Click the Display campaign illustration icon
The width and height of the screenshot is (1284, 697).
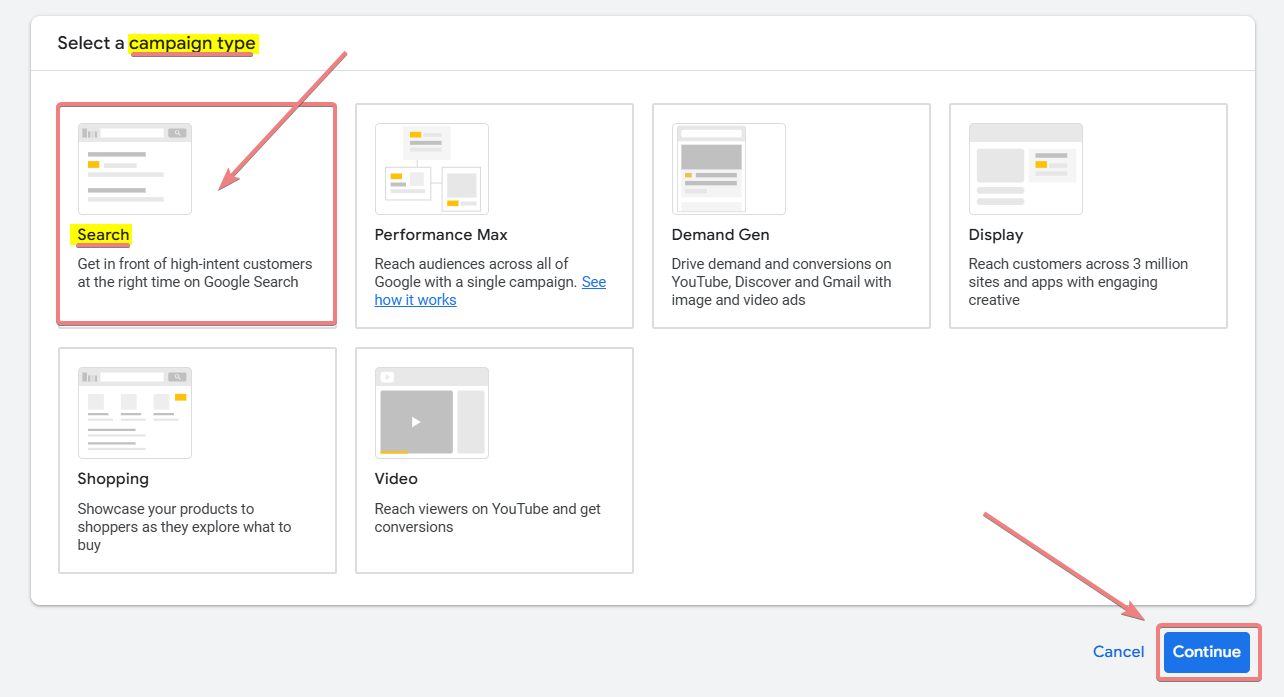coord(1026,168)
